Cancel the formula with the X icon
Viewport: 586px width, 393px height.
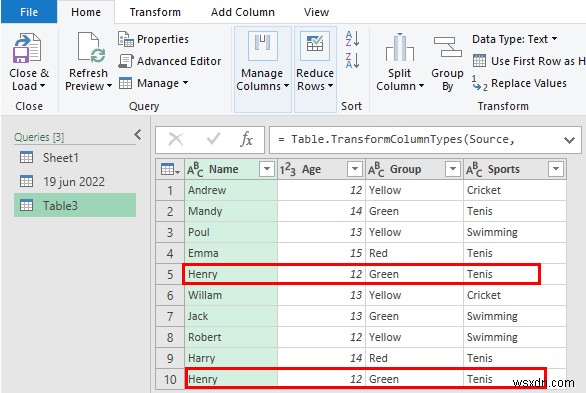pos(176,139)
